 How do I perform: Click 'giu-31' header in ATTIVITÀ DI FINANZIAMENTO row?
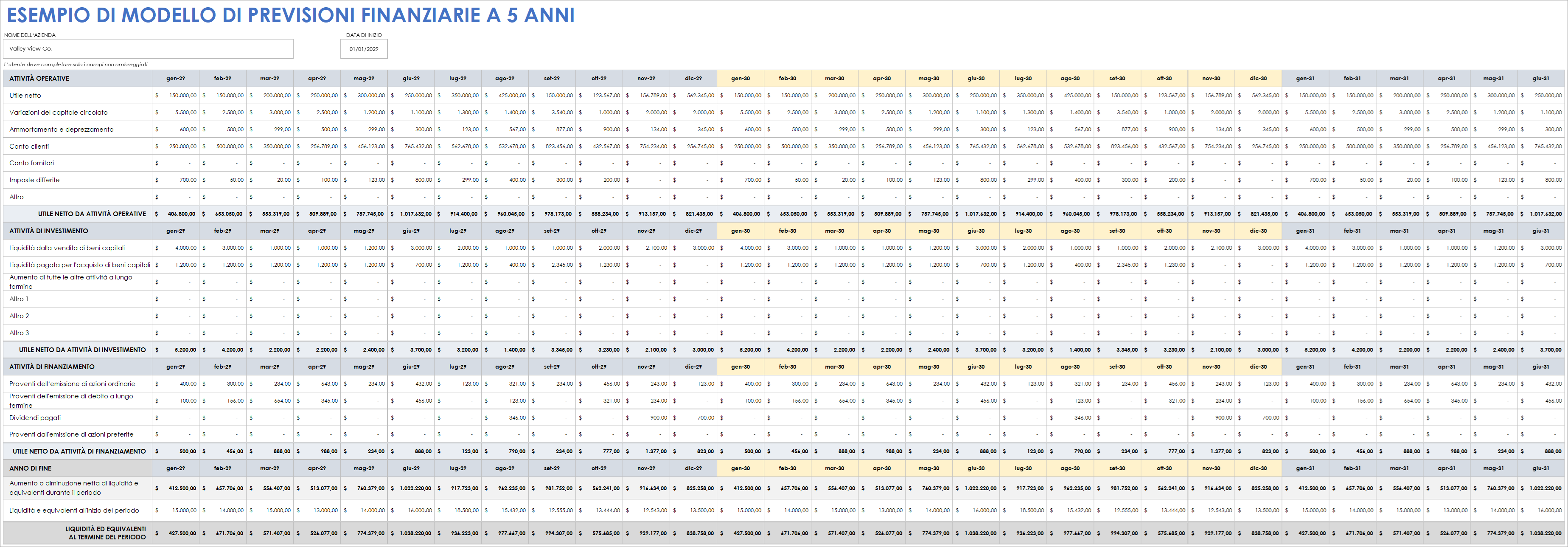[x=1541, y=367]
